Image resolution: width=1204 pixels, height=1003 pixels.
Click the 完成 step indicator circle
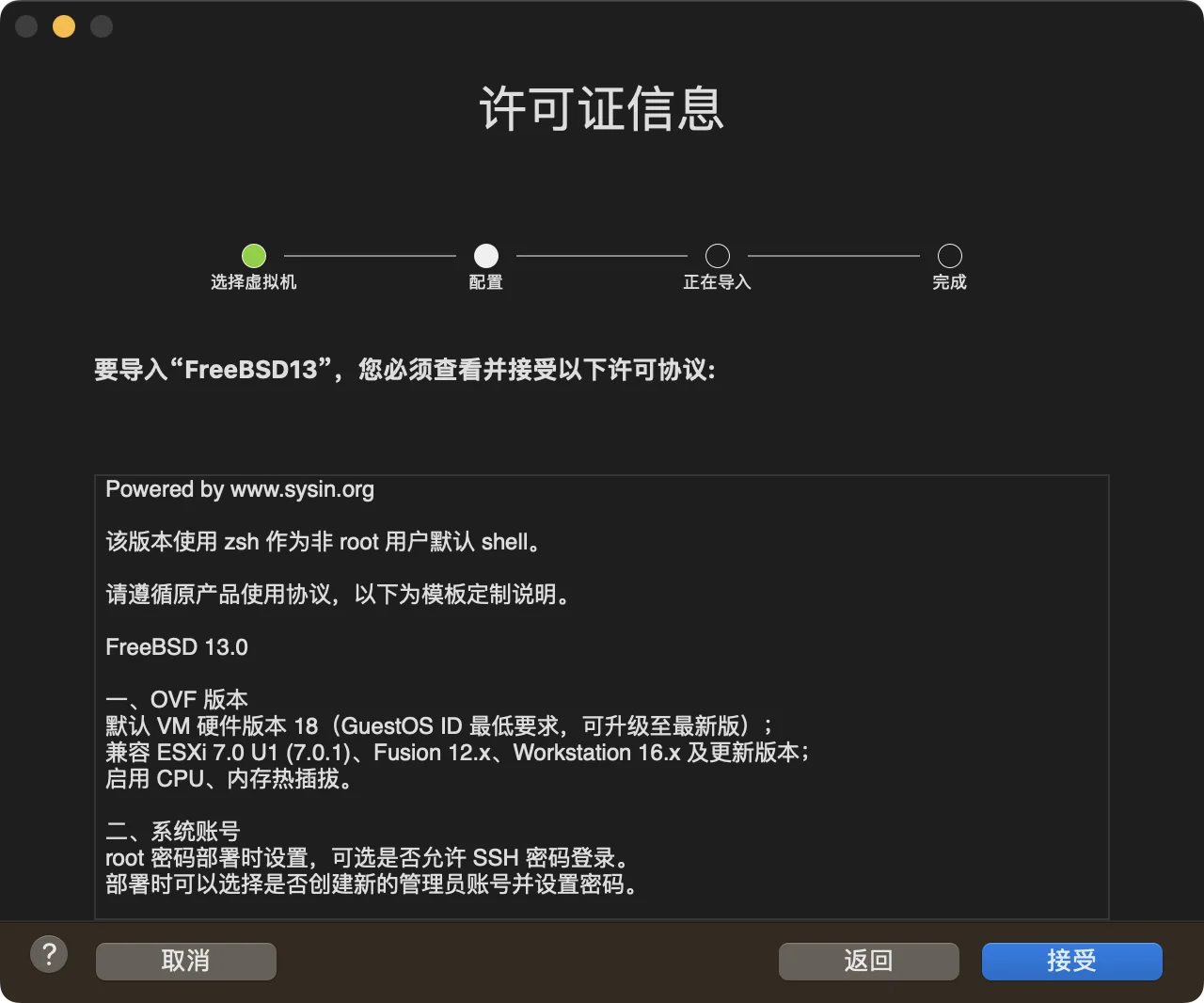coord(949,255)
